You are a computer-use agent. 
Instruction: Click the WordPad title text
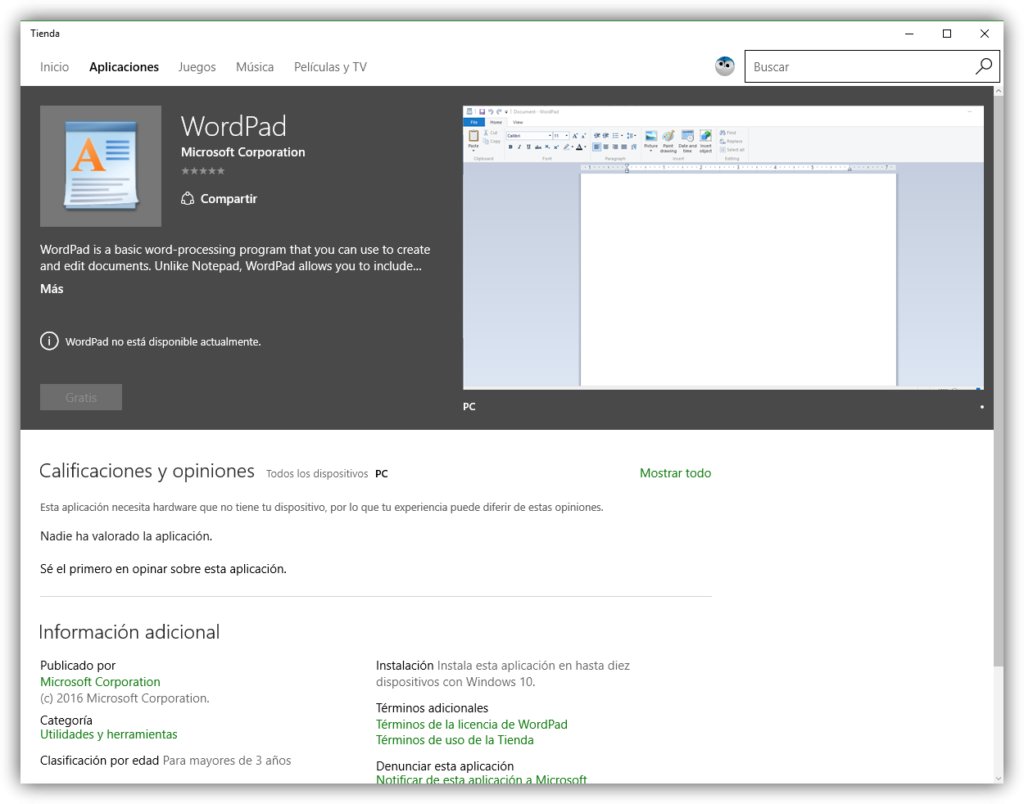coord(234,126)
